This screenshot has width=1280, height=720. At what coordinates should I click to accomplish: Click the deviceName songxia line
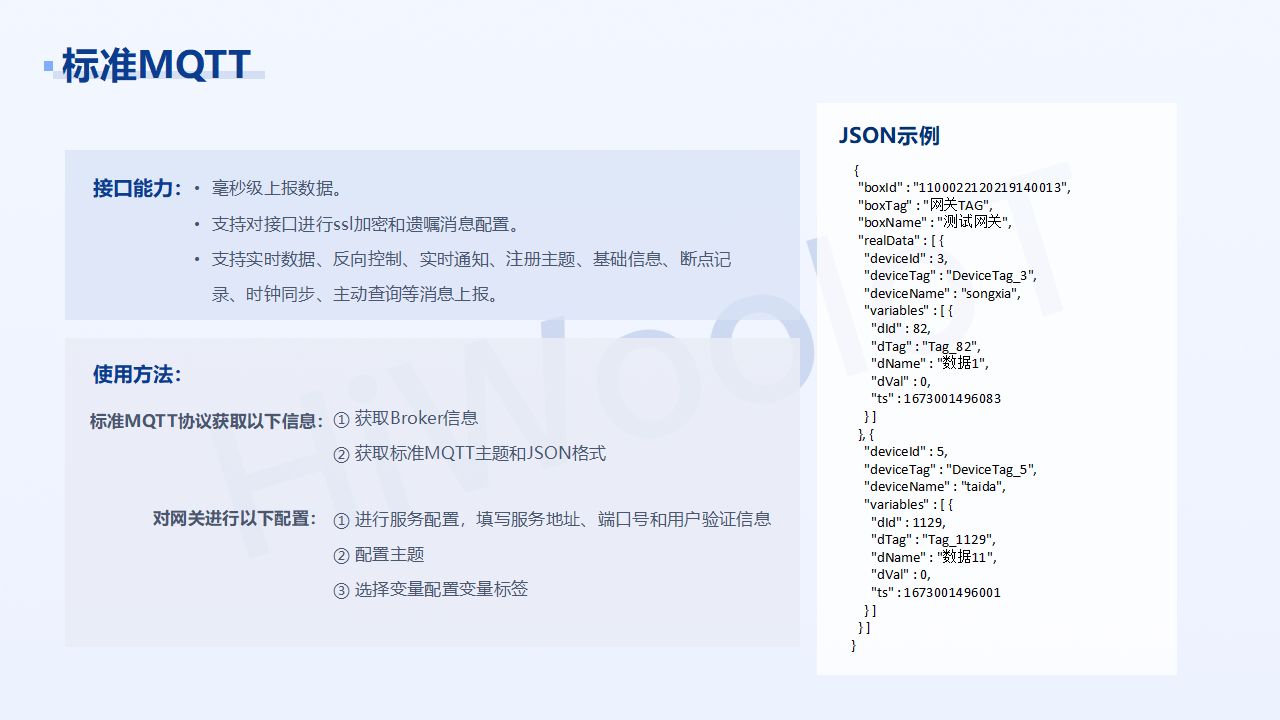(942, 293)
